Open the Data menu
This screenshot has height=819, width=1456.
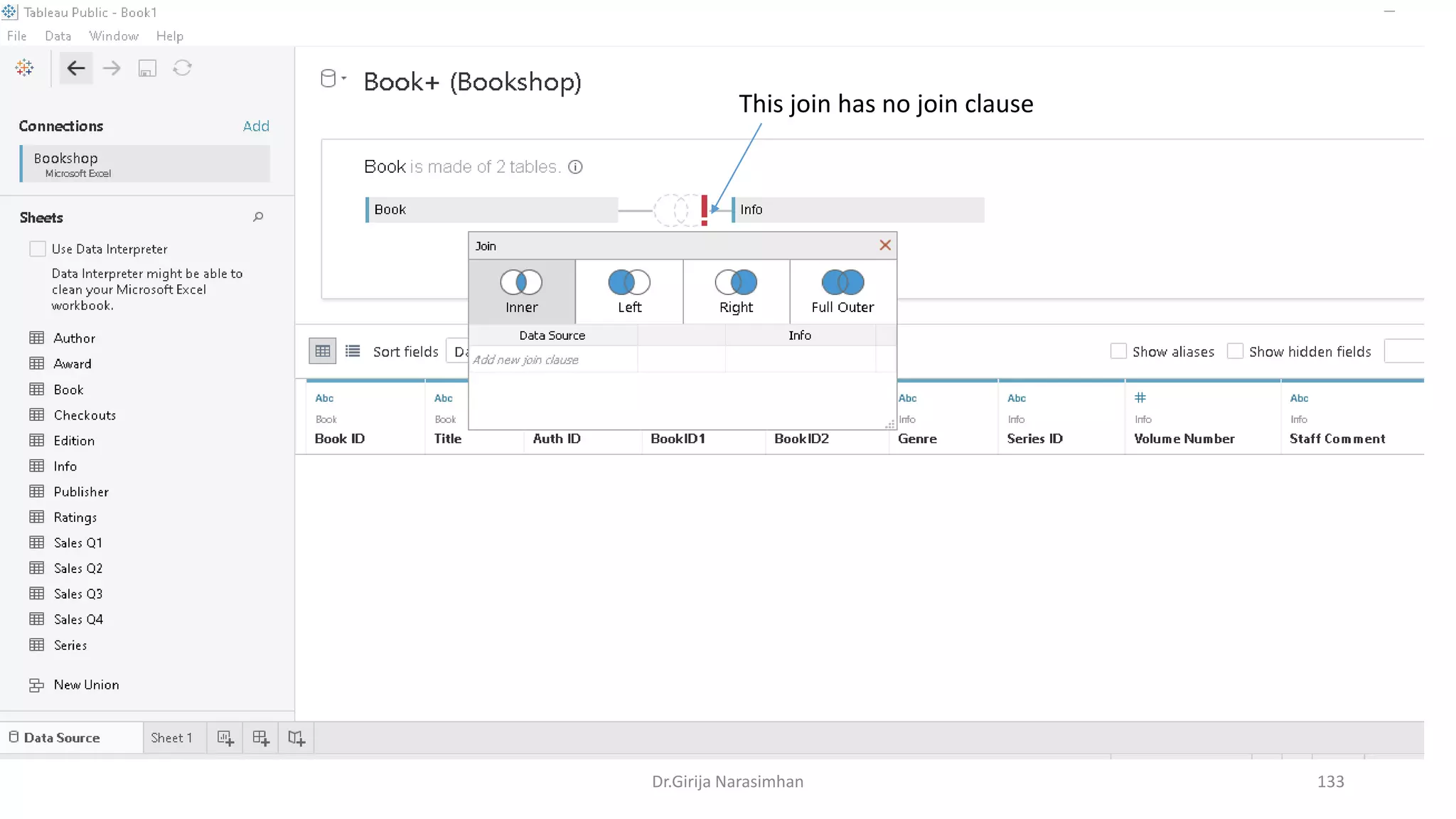click(58, 36)
